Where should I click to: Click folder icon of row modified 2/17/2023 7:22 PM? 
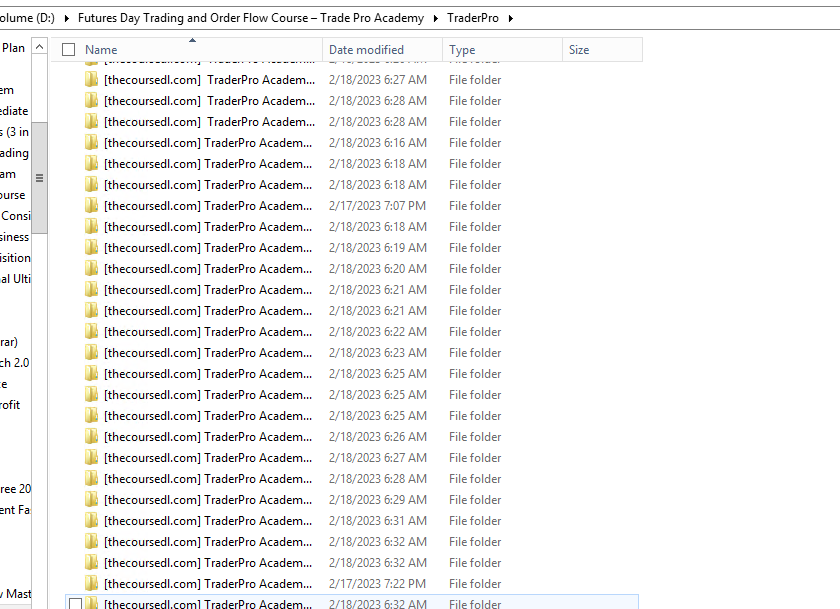click(92, 583)
